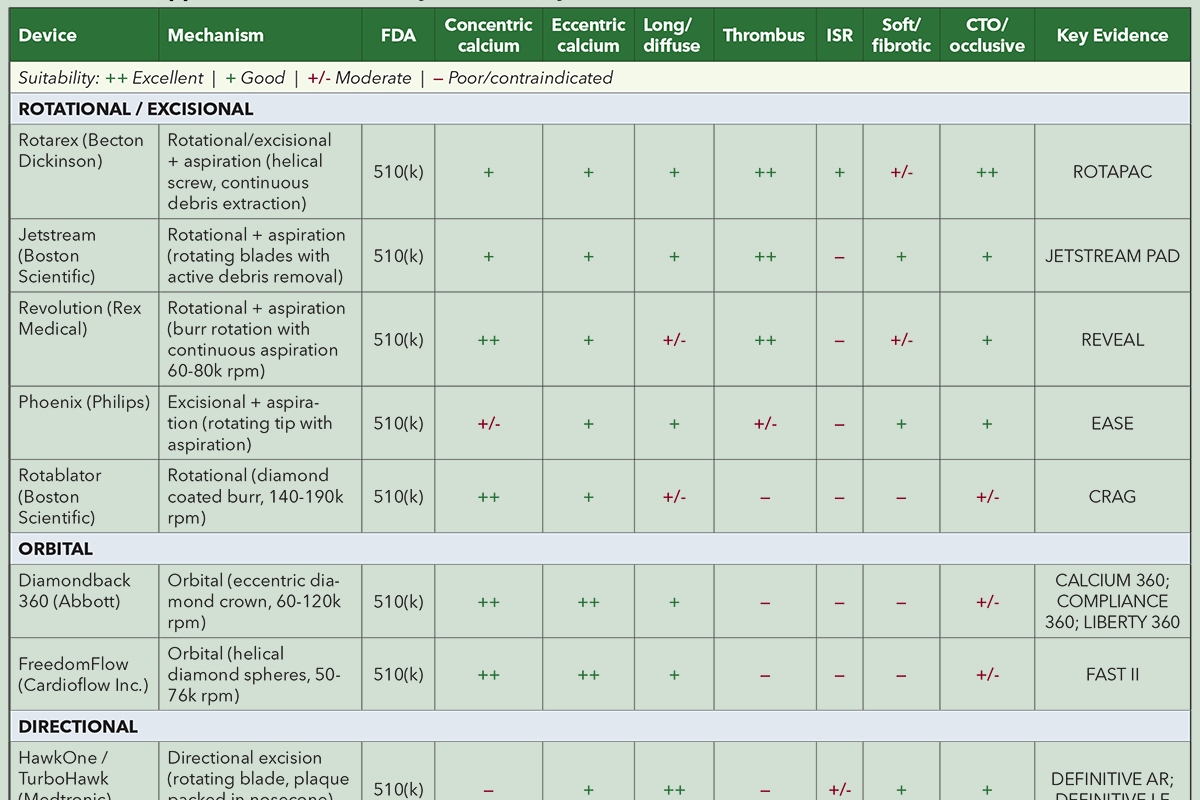Screen dimensions: 1200x800
Task: Click the FAST II key evidence cell
Action: pos(1113,675)
